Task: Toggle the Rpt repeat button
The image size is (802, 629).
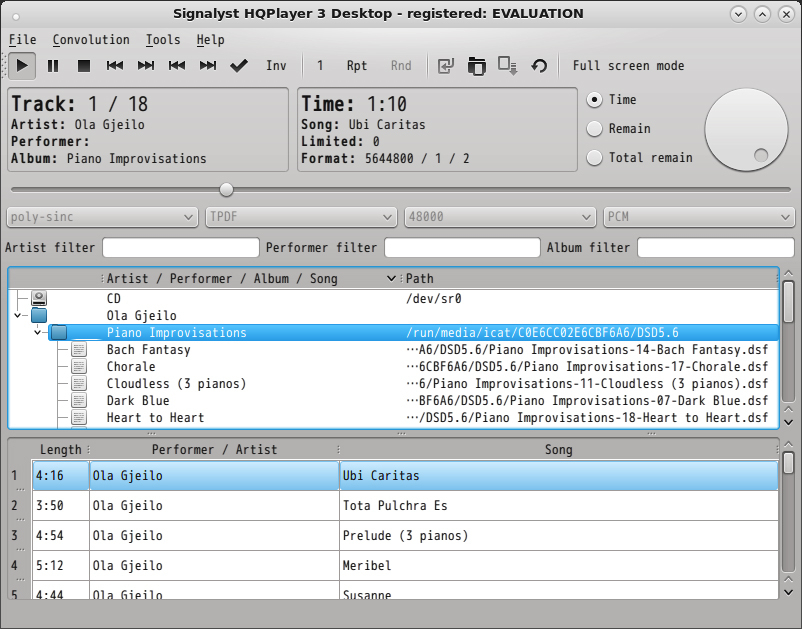Action: 357,66
